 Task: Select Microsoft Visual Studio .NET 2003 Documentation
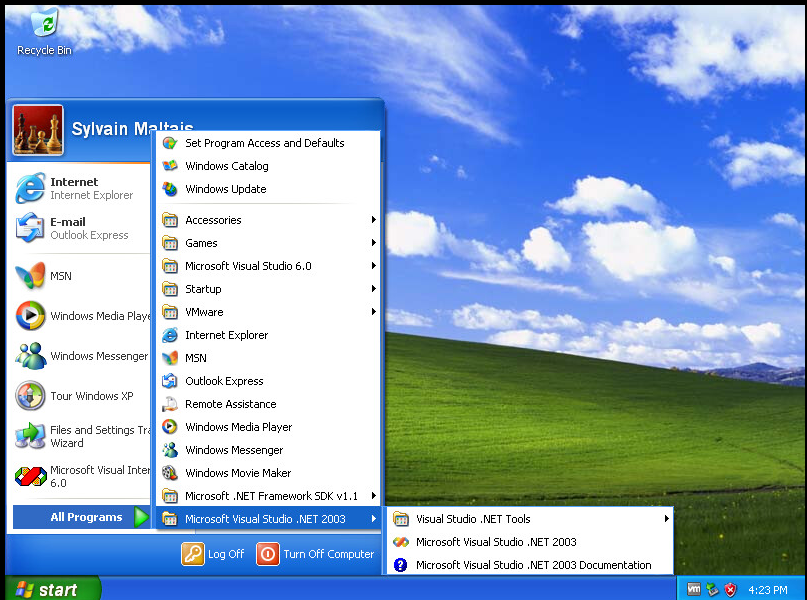(533, 565)
